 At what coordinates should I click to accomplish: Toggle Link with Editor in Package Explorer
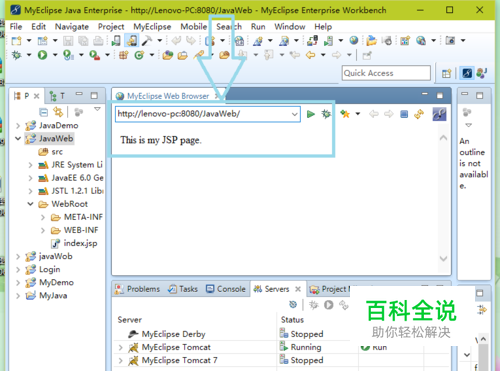pyautogui.click(x=58, y=112)
